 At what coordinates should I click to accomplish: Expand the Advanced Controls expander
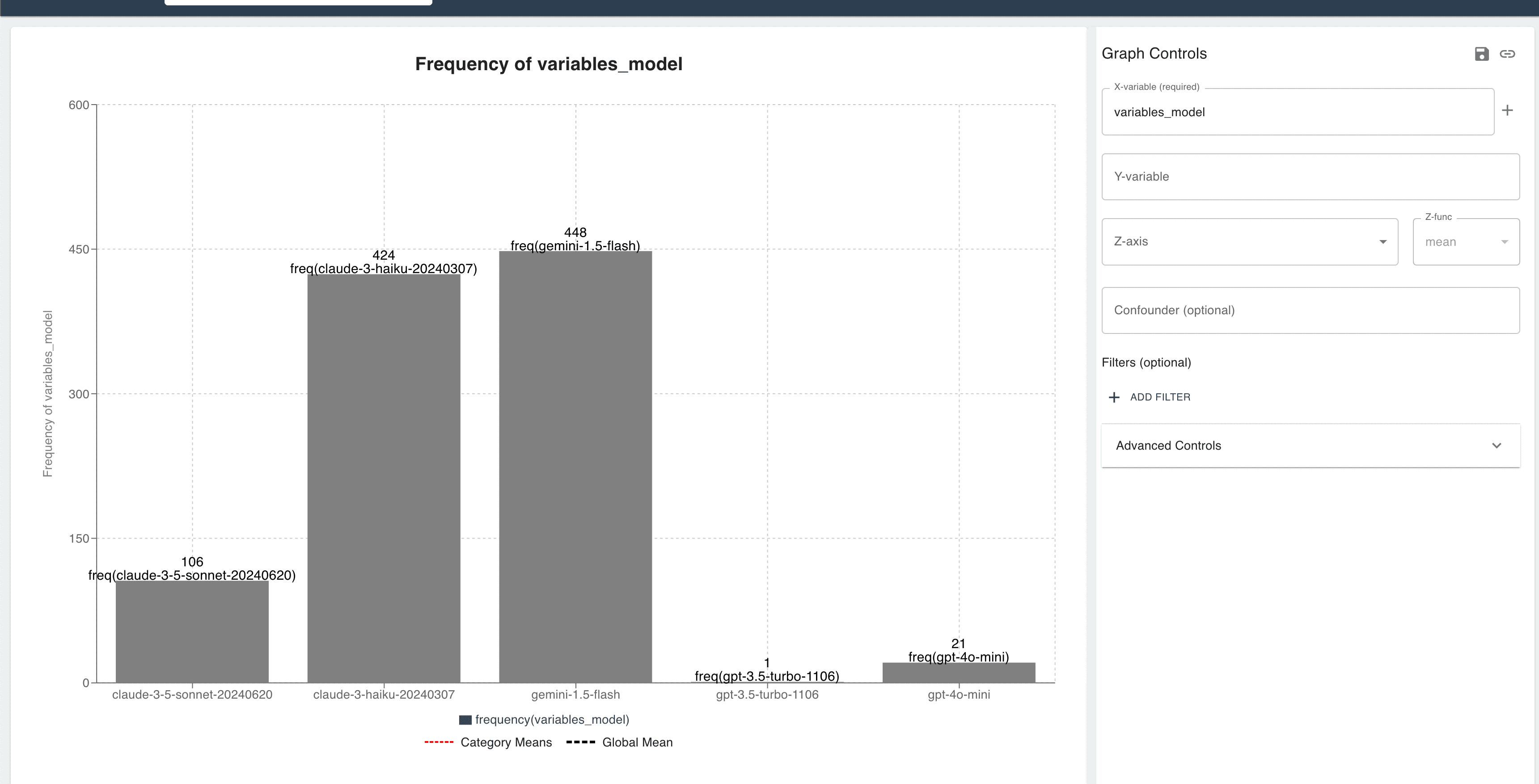click(x=1309, y=445)
